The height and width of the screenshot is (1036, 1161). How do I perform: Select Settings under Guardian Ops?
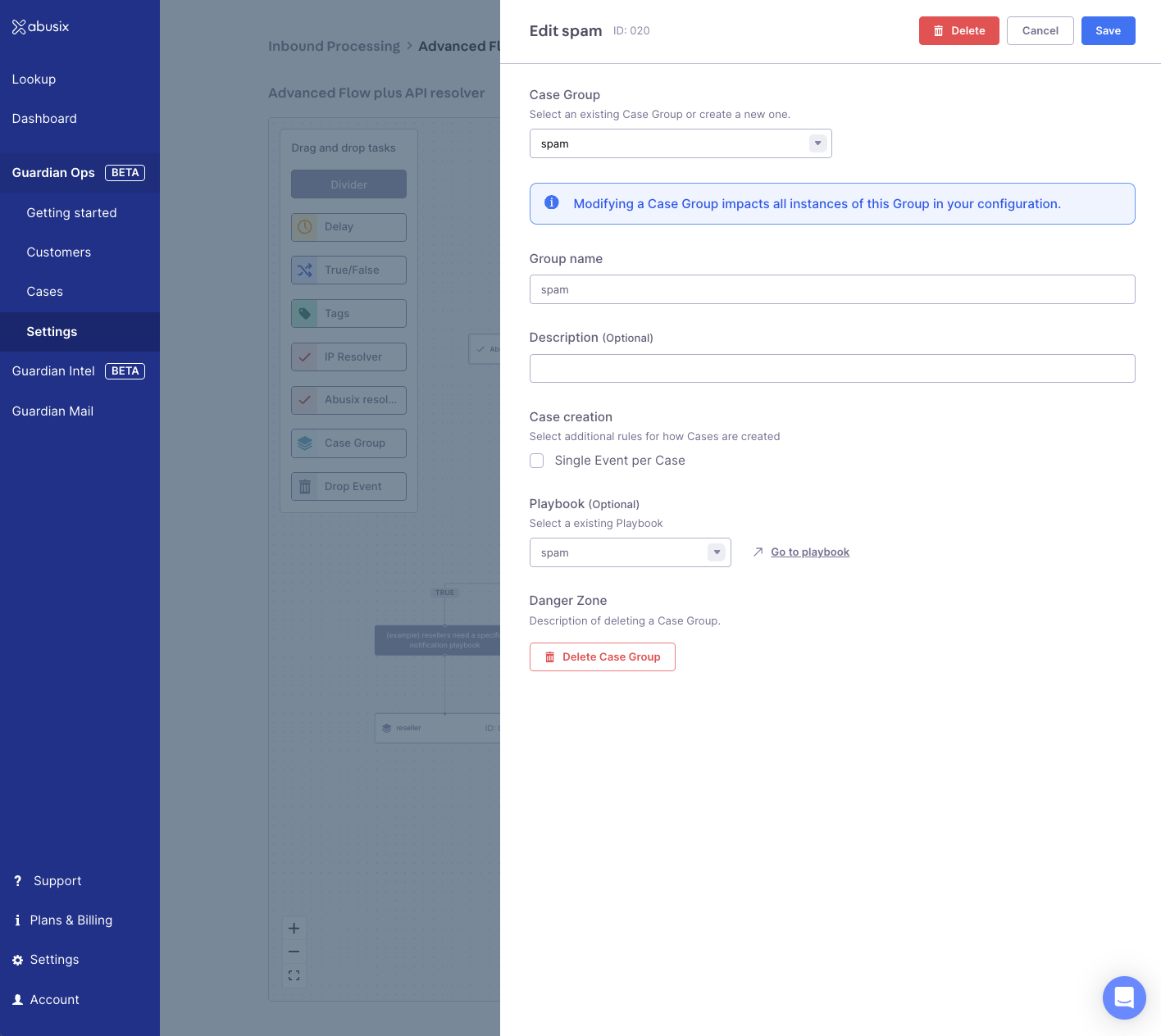click(x=80, y=332)
